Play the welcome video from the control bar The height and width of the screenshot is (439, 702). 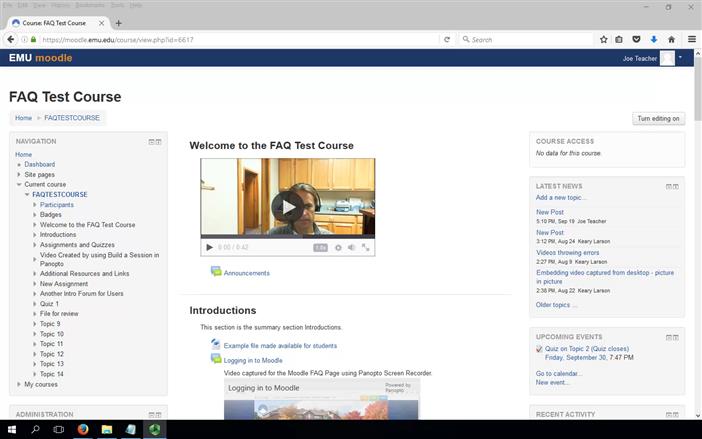click(209, 247)
